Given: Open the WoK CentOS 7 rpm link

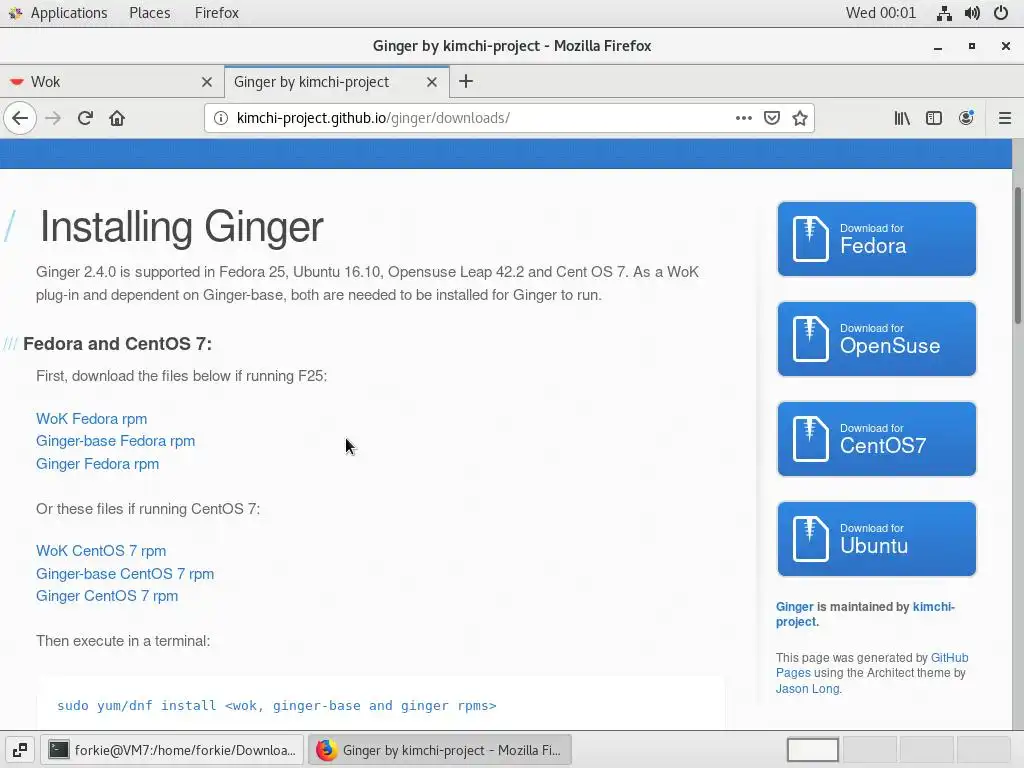Looking at the screenshot, I should pyautogui.click(x=101, y=551).
